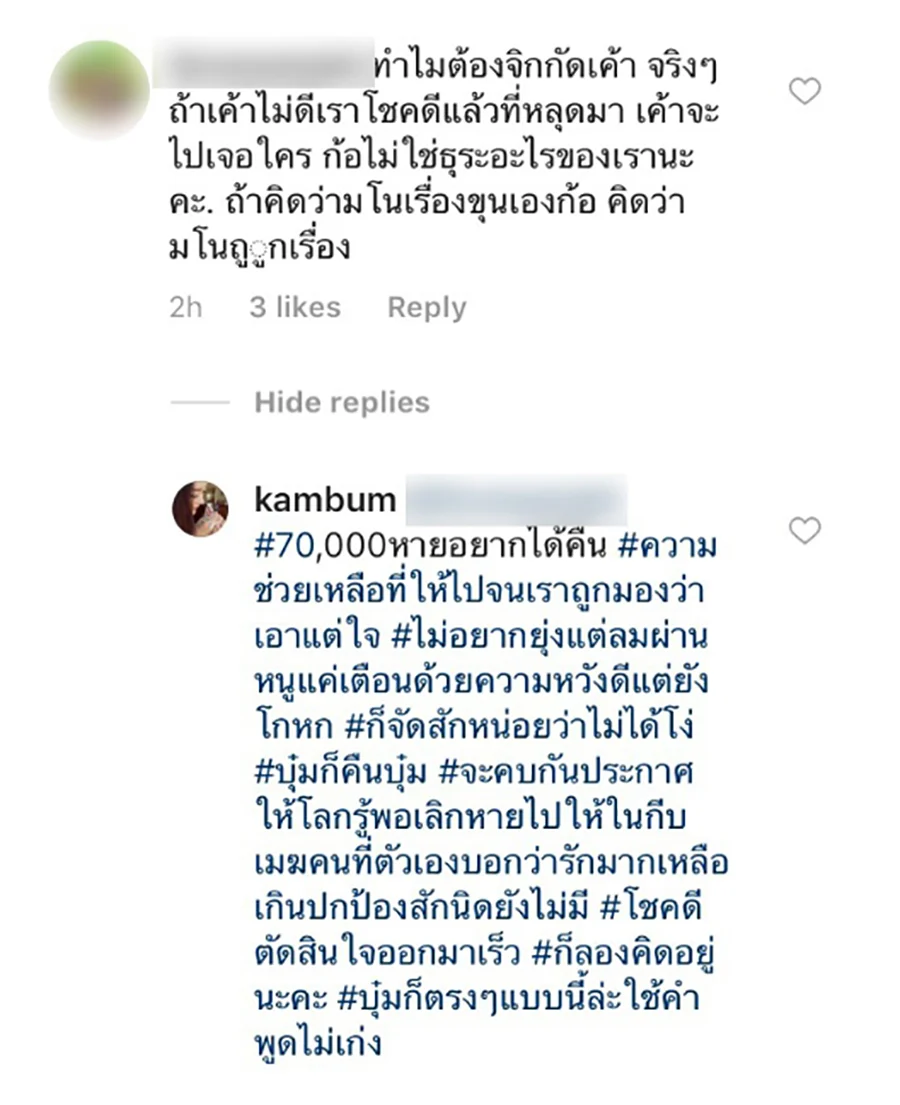The height and width of the screenshot is (1105, 900).
Task: Open the #บุ๋มก็คืนบุ๋ม hashtag
Action: pos(340,774)
